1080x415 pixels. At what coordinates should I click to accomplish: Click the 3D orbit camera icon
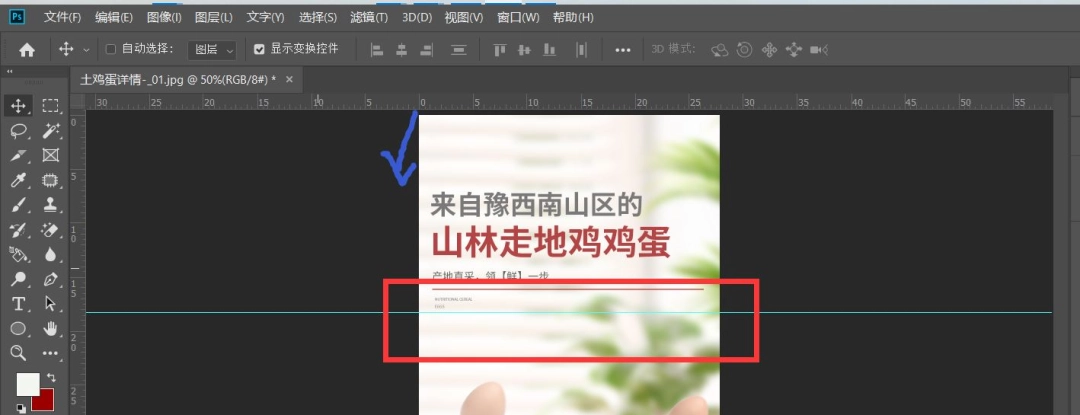[x=720, y=50]
